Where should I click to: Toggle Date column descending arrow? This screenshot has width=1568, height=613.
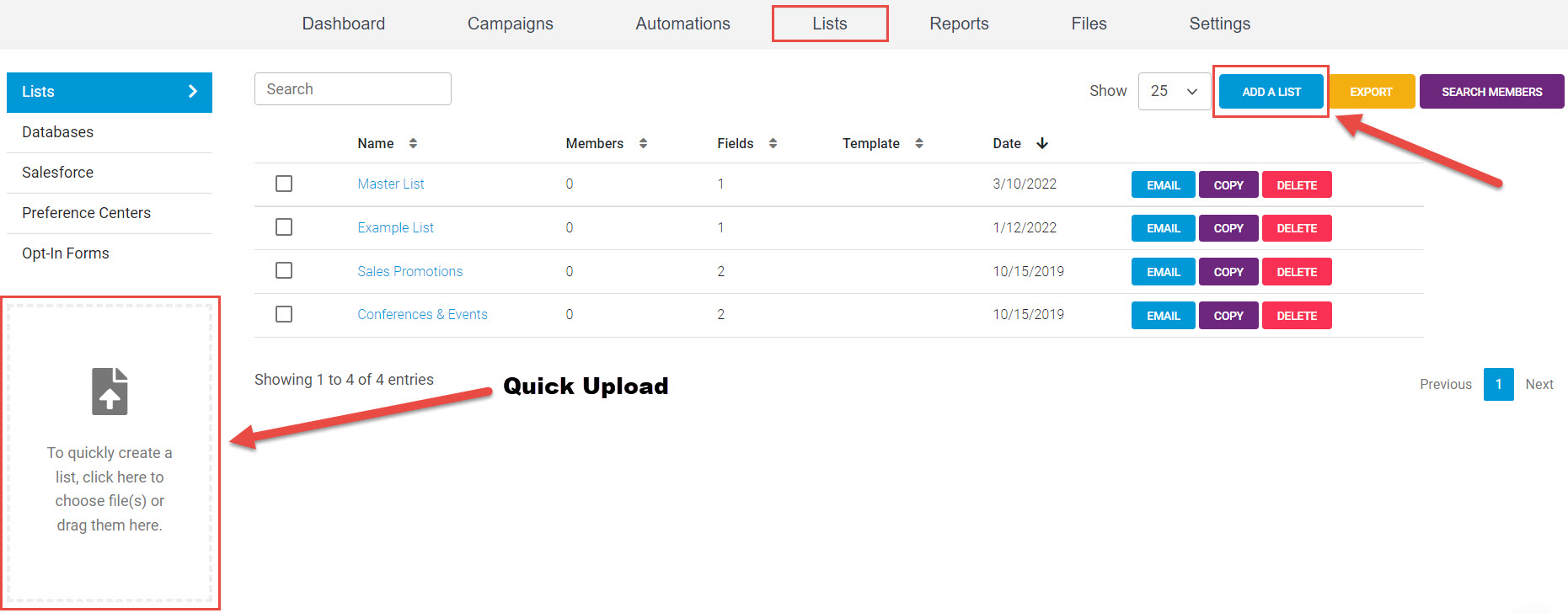(x=1042, y=143)
